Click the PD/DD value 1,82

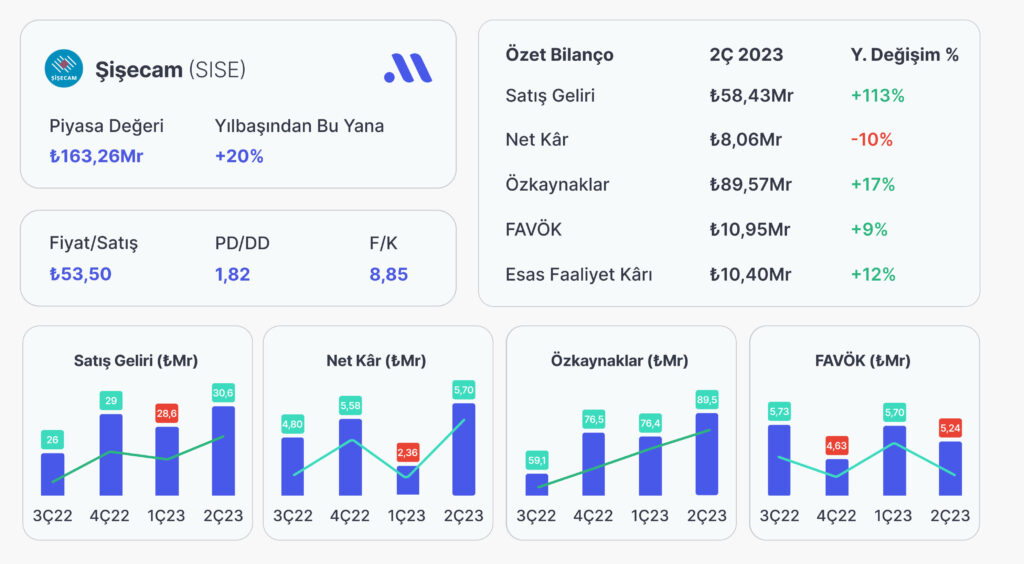coord(232,274)
